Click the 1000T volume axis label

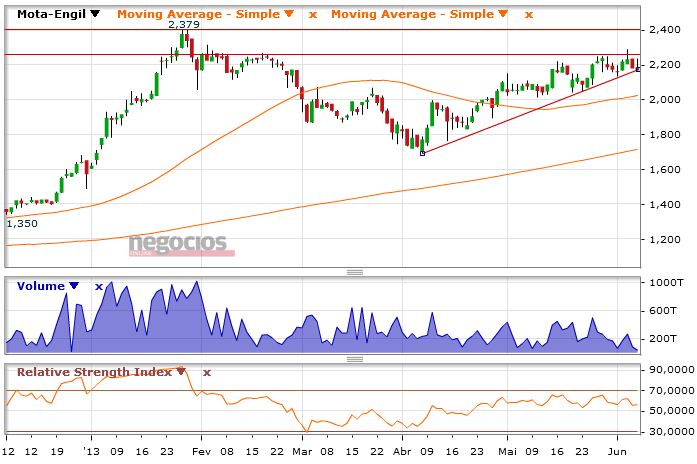point(666,283)
